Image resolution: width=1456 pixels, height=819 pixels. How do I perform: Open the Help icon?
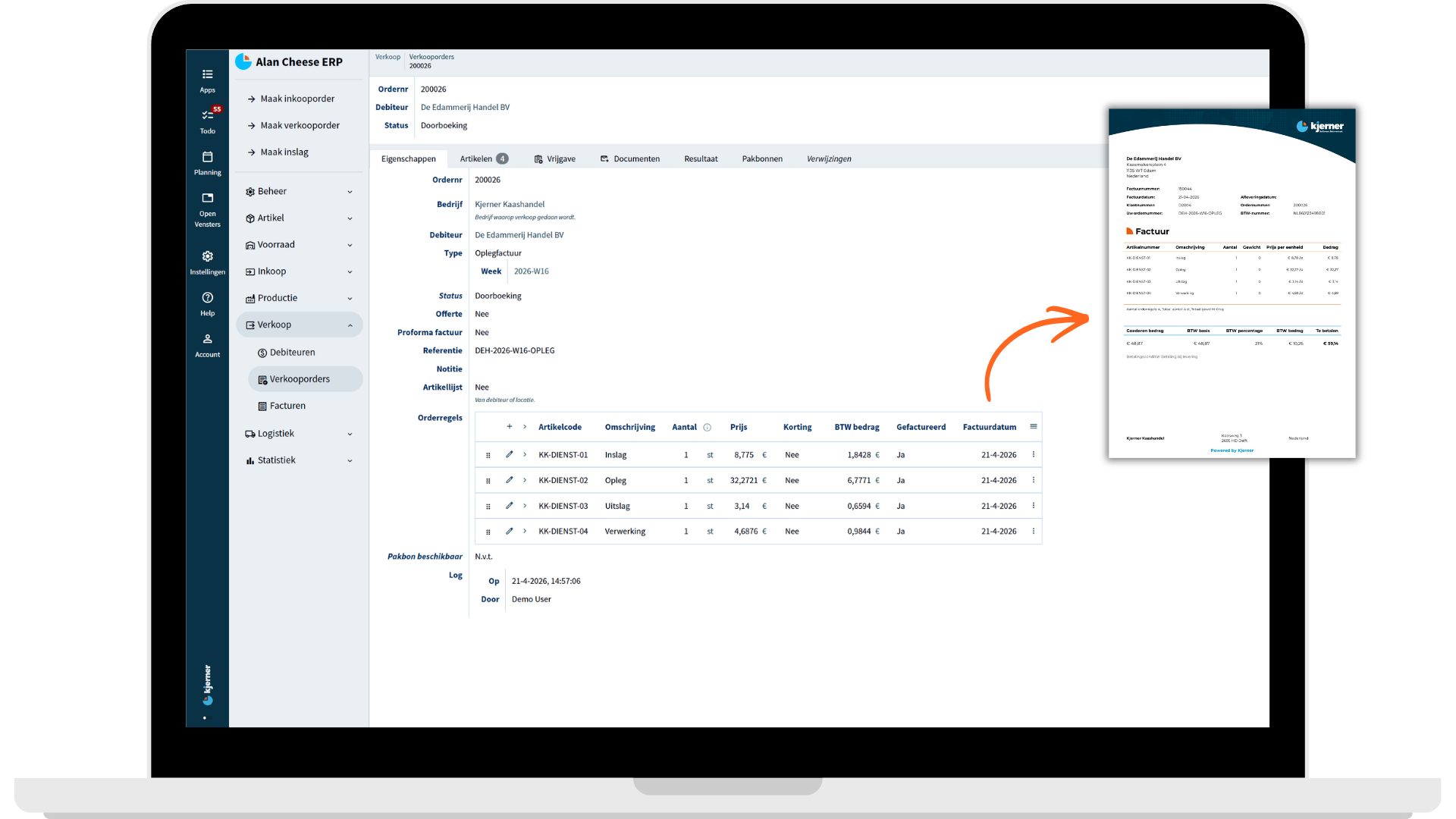pos(207,297)
